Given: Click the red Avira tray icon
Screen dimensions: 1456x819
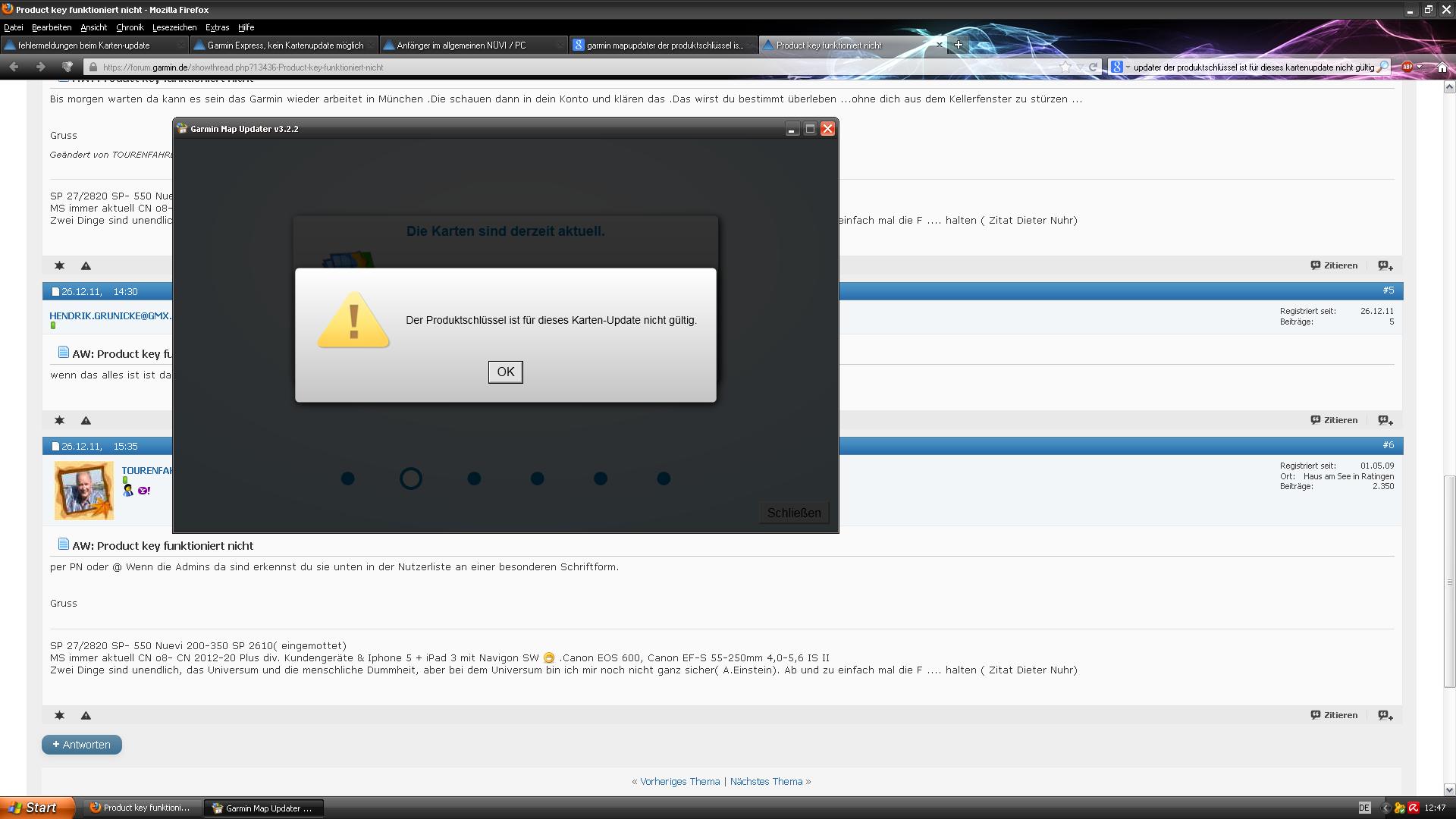Looking at the screenshot, I should 1414,808.
